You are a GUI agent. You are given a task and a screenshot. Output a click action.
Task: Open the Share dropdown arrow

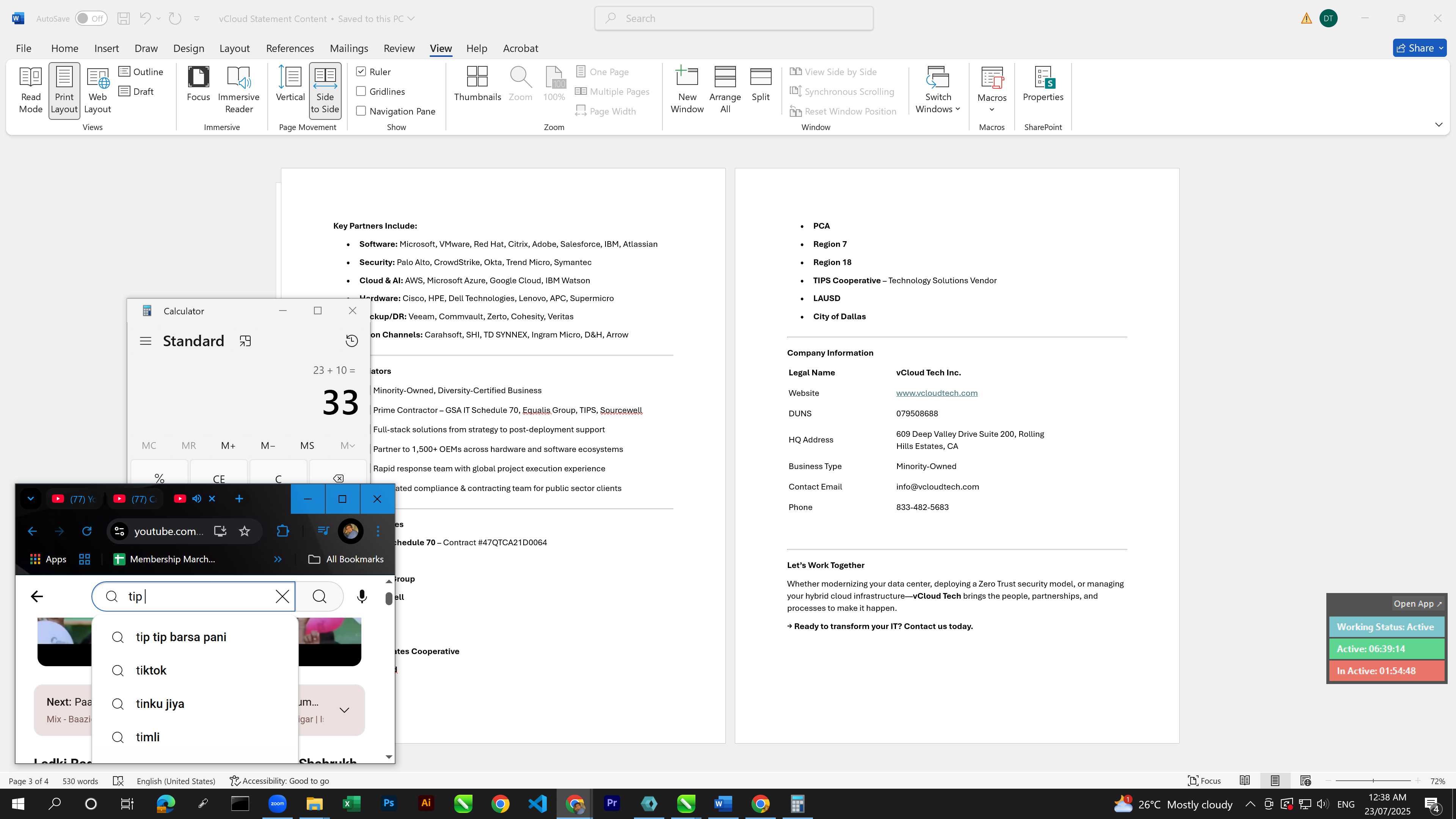click(x=1441, y=48)
